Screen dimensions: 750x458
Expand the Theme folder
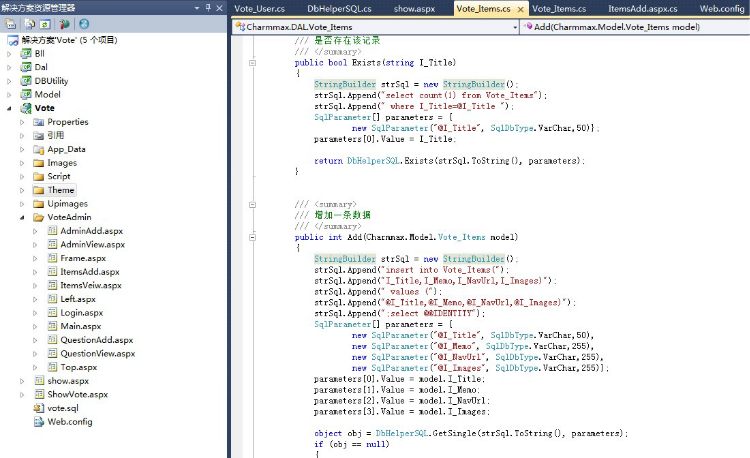[22, 190]
